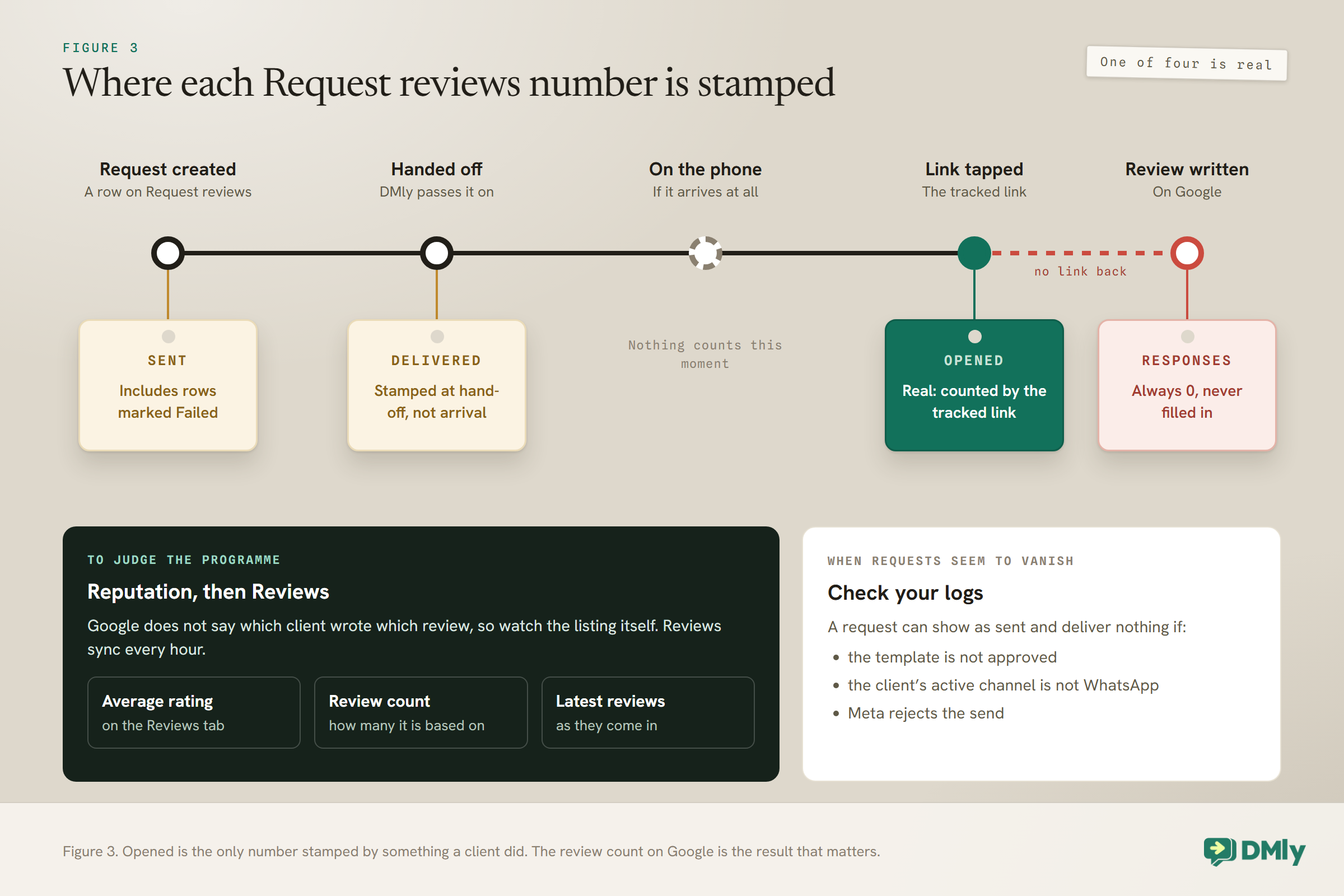The height and width of the screenshot is (896, 1344).
Task: Click 'Handed off' stage heading
Action: 437,169
